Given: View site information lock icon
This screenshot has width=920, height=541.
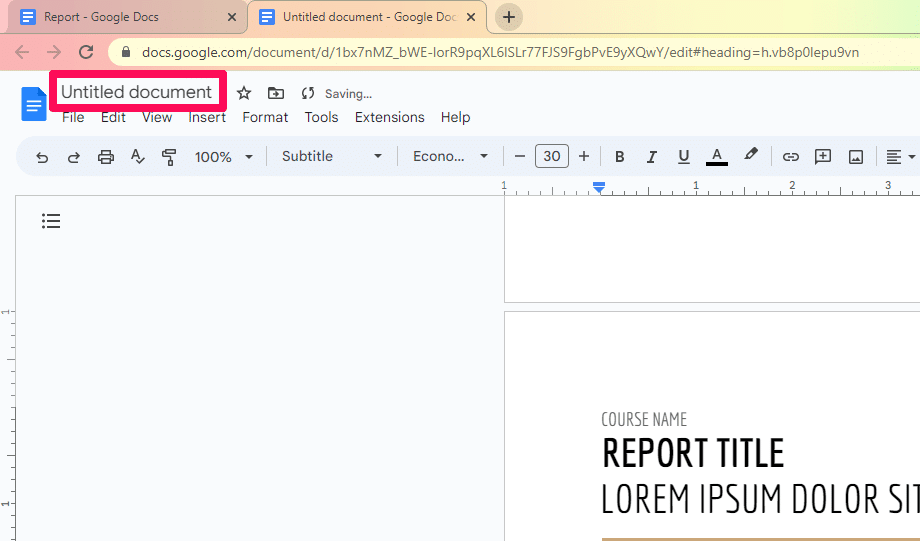Looking at the screenshot, I should point(126,52).
